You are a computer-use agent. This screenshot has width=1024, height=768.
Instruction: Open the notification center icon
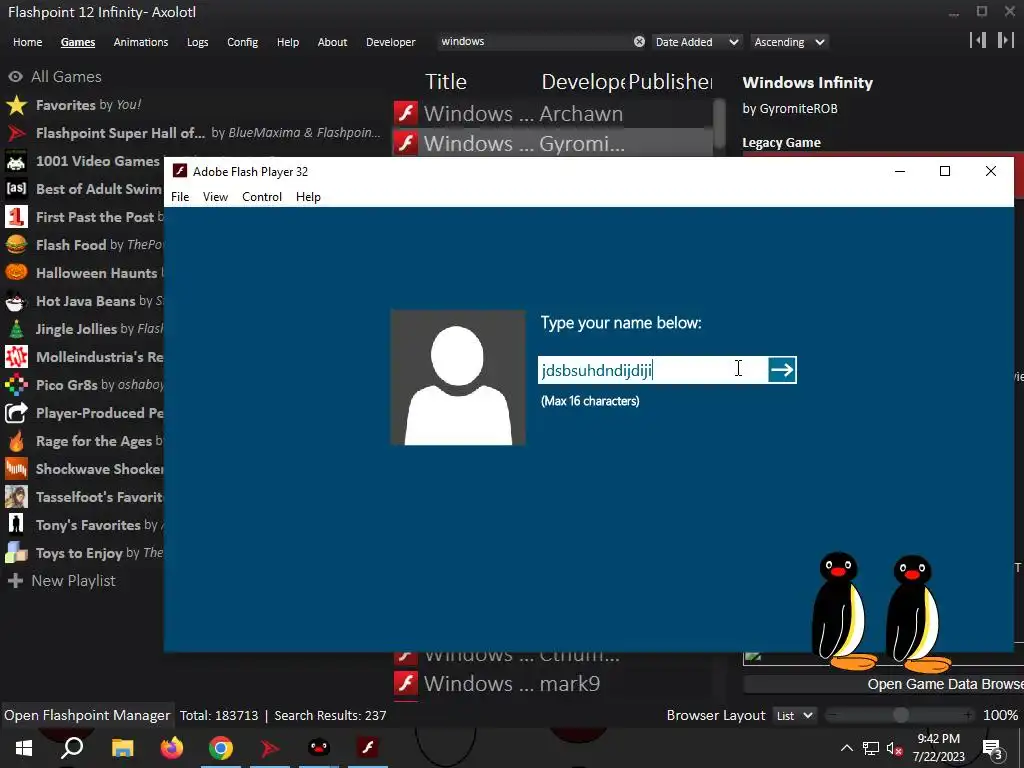click(992, 748)
